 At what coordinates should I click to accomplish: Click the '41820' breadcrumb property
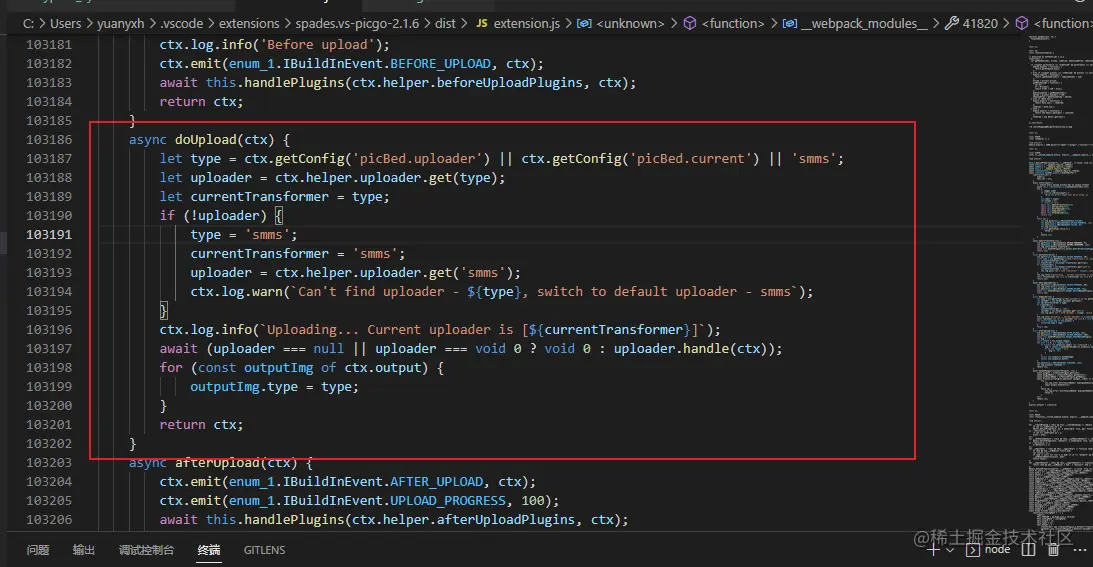980,23
